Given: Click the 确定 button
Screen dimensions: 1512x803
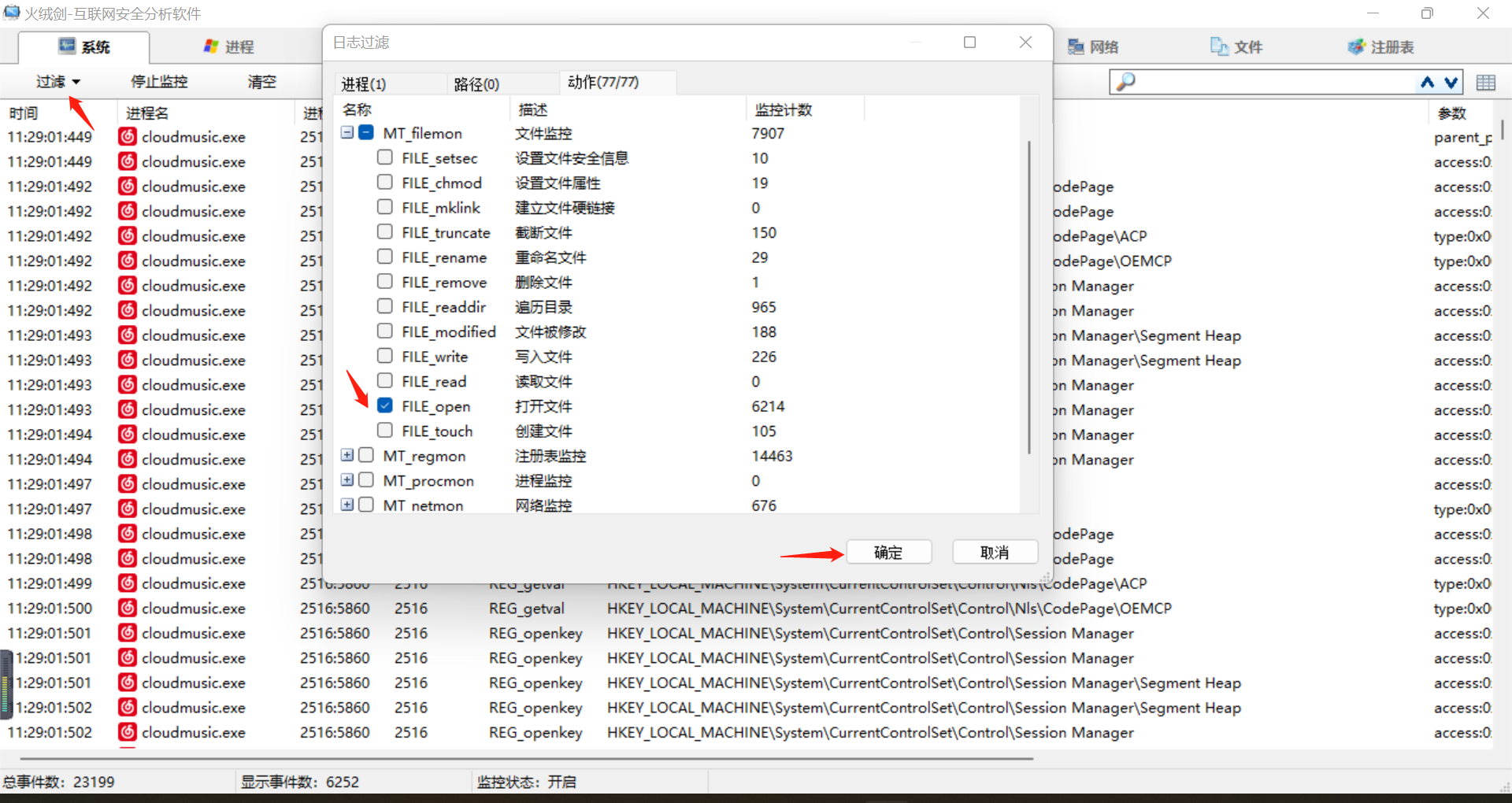Looking at the screenshot, I should click(x=888, y=553).
